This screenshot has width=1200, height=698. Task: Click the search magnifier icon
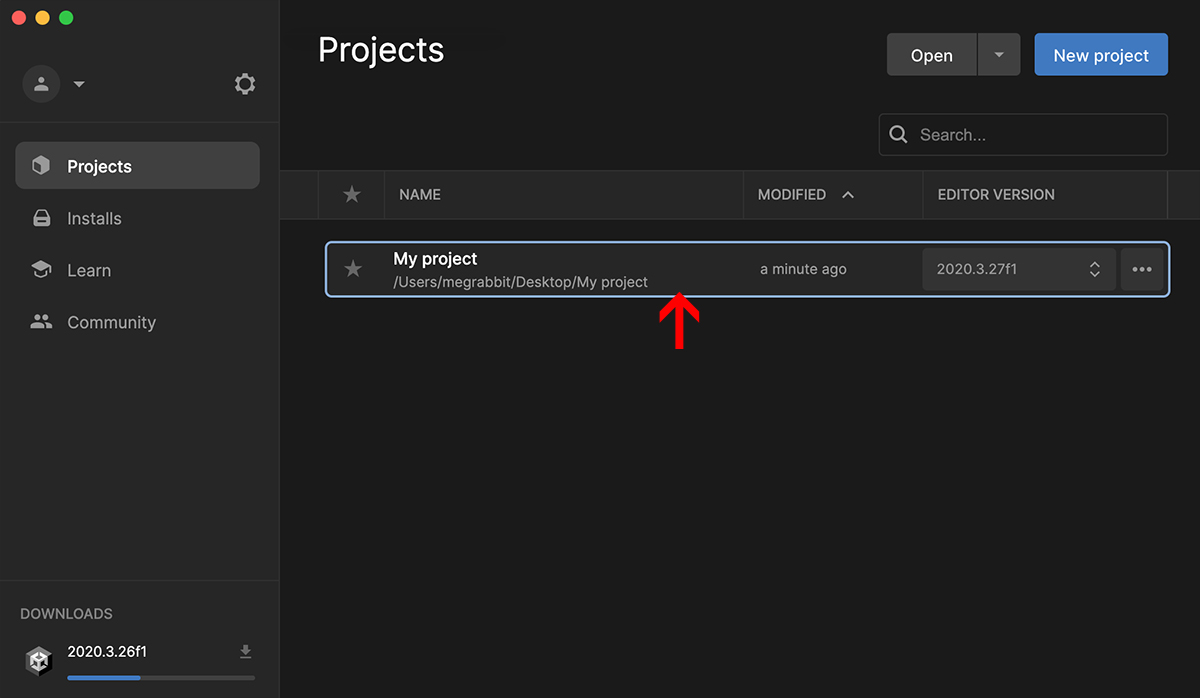[898, 134]
